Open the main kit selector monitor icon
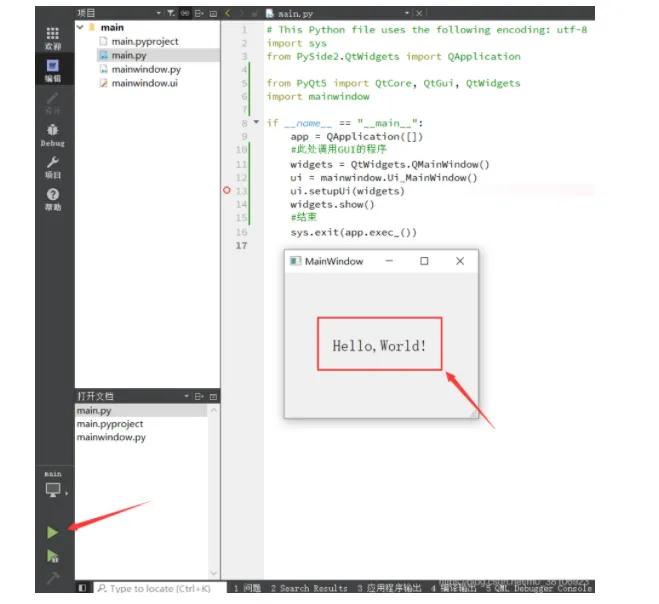 click(x=53, y=490)
